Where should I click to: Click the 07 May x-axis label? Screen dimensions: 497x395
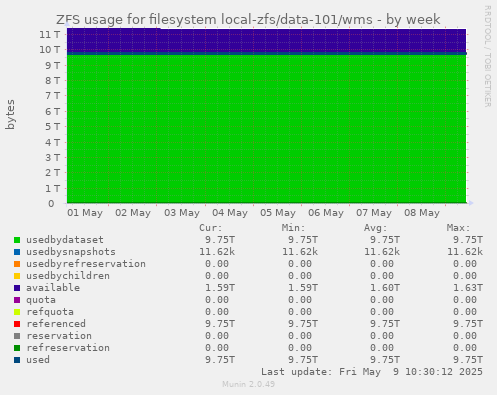point(374,213)
